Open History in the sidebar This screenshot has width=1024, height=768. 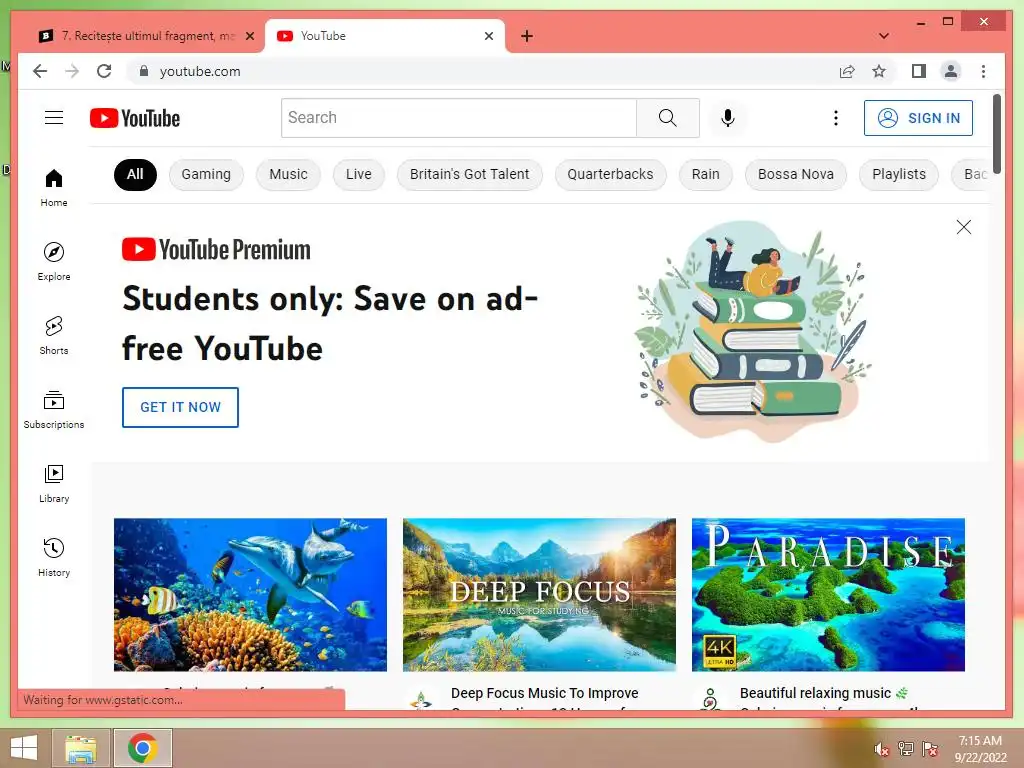pyautogui.click(x=54, y=557)
